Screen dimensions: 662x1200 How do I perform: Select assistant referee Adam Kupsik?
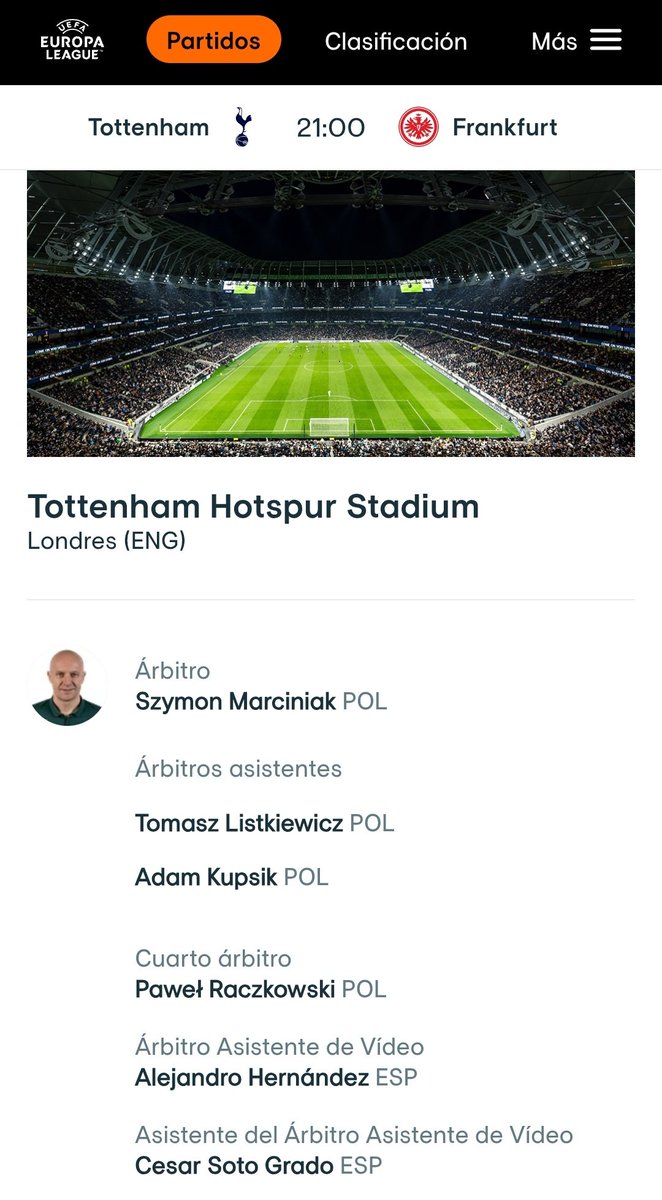pyautogui.click(x=207, y=877)
